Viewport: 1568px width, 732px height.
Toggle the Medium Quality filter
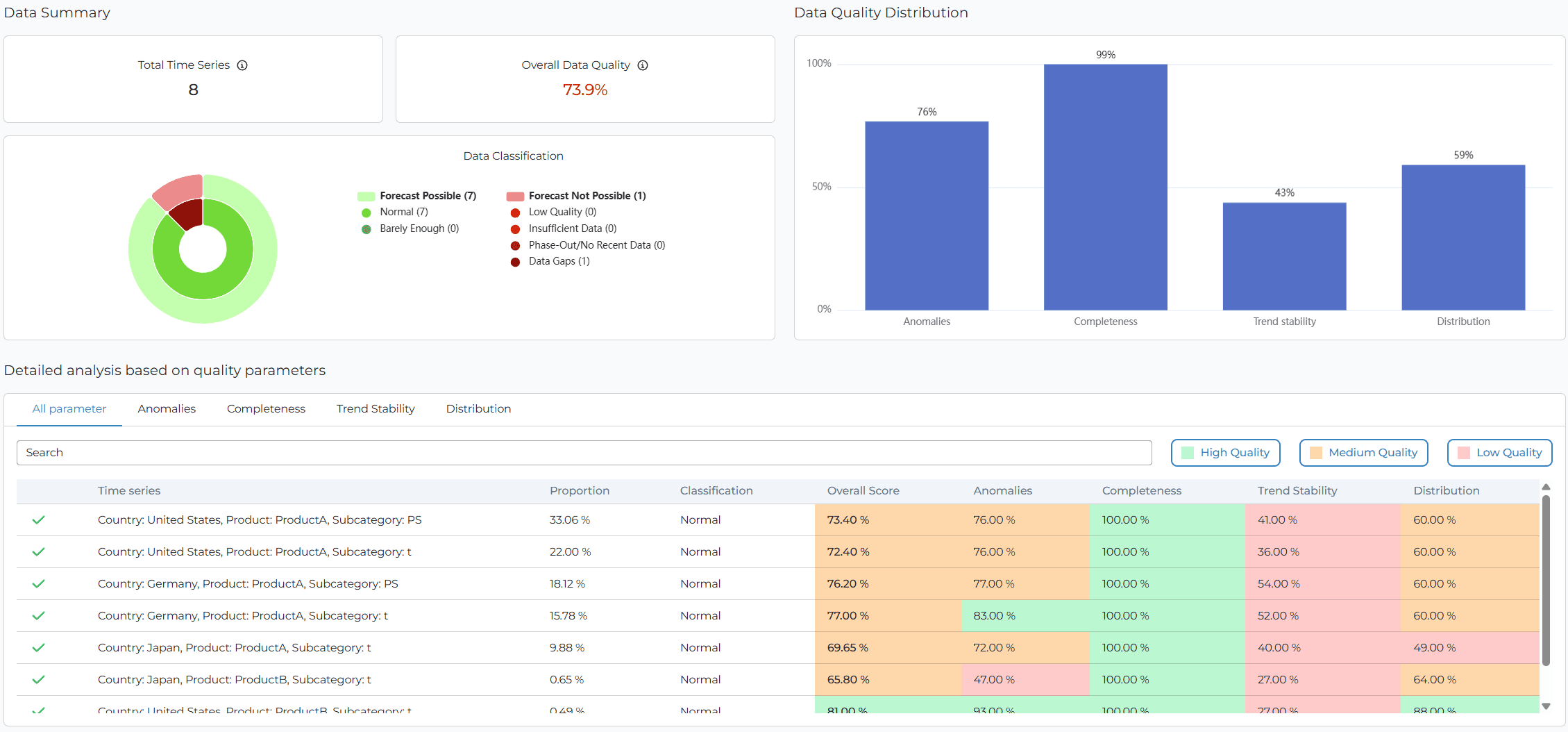coord(1363,453)
